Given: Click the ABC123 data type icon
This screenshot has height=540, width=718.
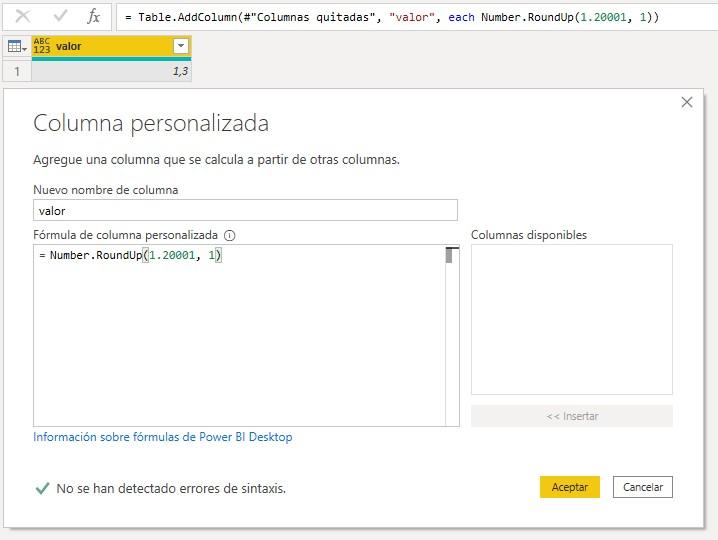Looking at the screenshot, I should pyautogui.click(x=42, y=46).
